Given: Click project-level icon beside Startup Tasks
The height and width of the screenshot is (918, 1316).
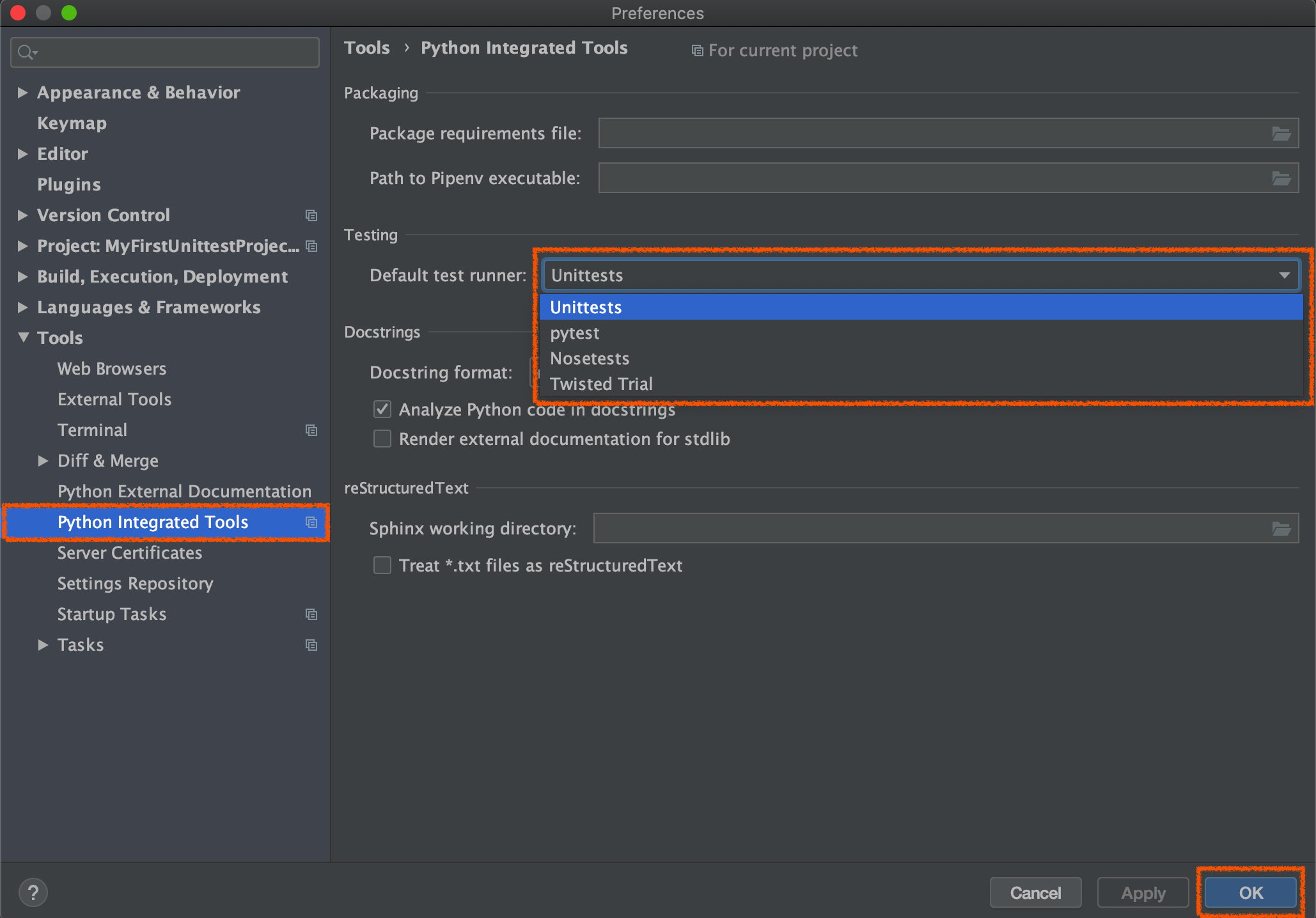Looking at the screenshot, I should (311, 614).
